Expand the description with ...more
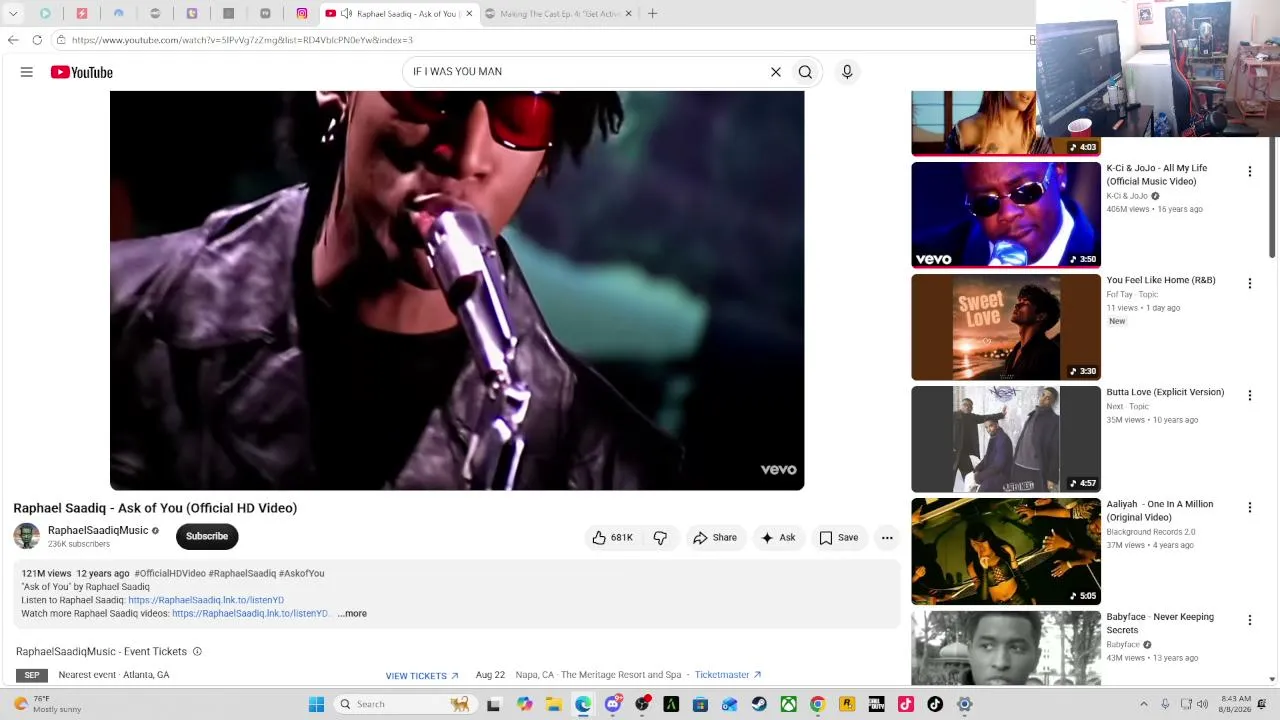 point(352,614)
